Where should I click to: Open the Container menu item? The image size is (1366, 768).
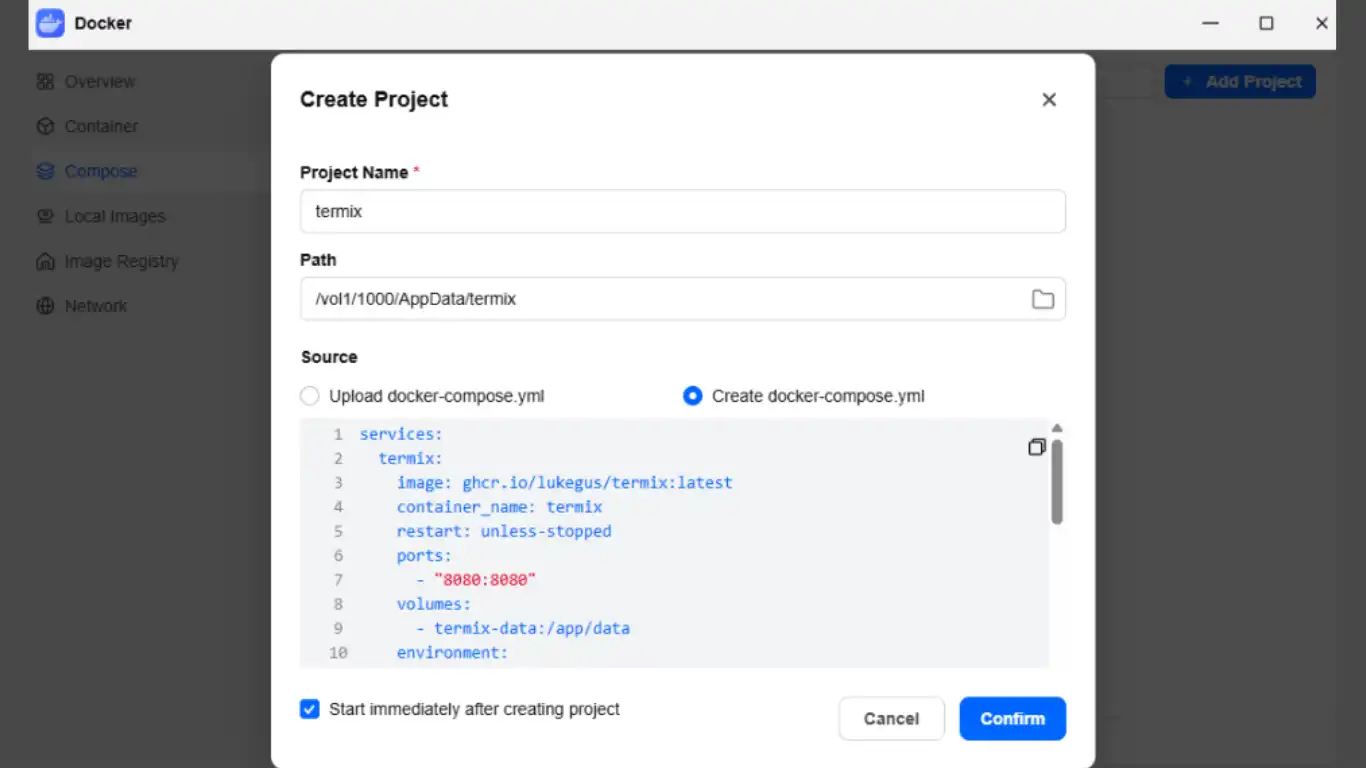[101, 127]
